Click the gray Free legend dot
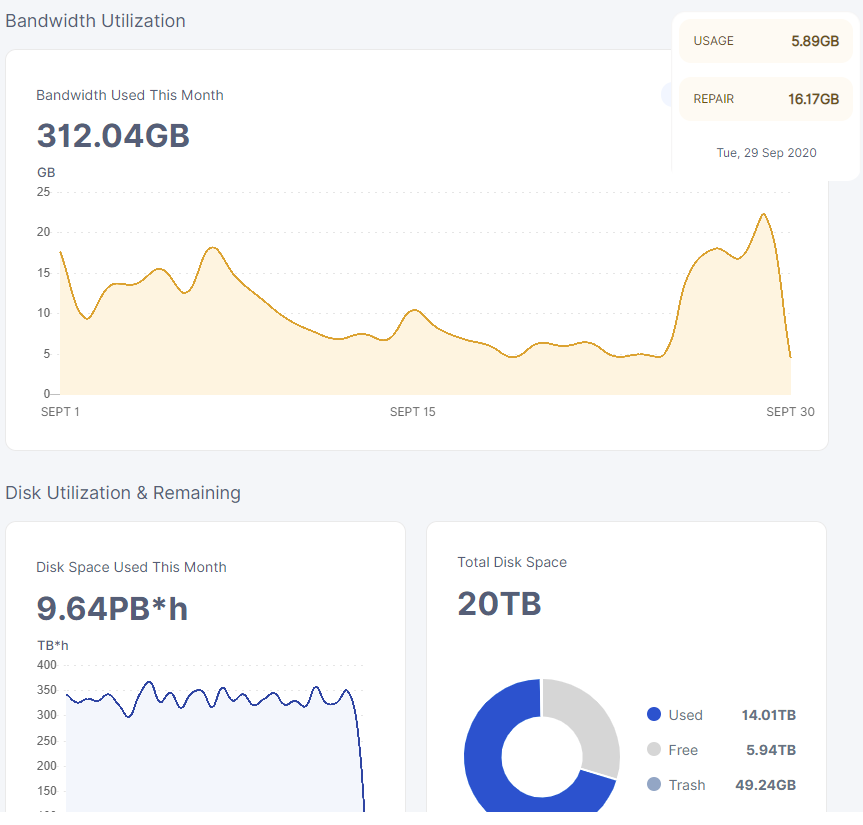Viewport: 863px width, 825px height. tap(654, 750)
